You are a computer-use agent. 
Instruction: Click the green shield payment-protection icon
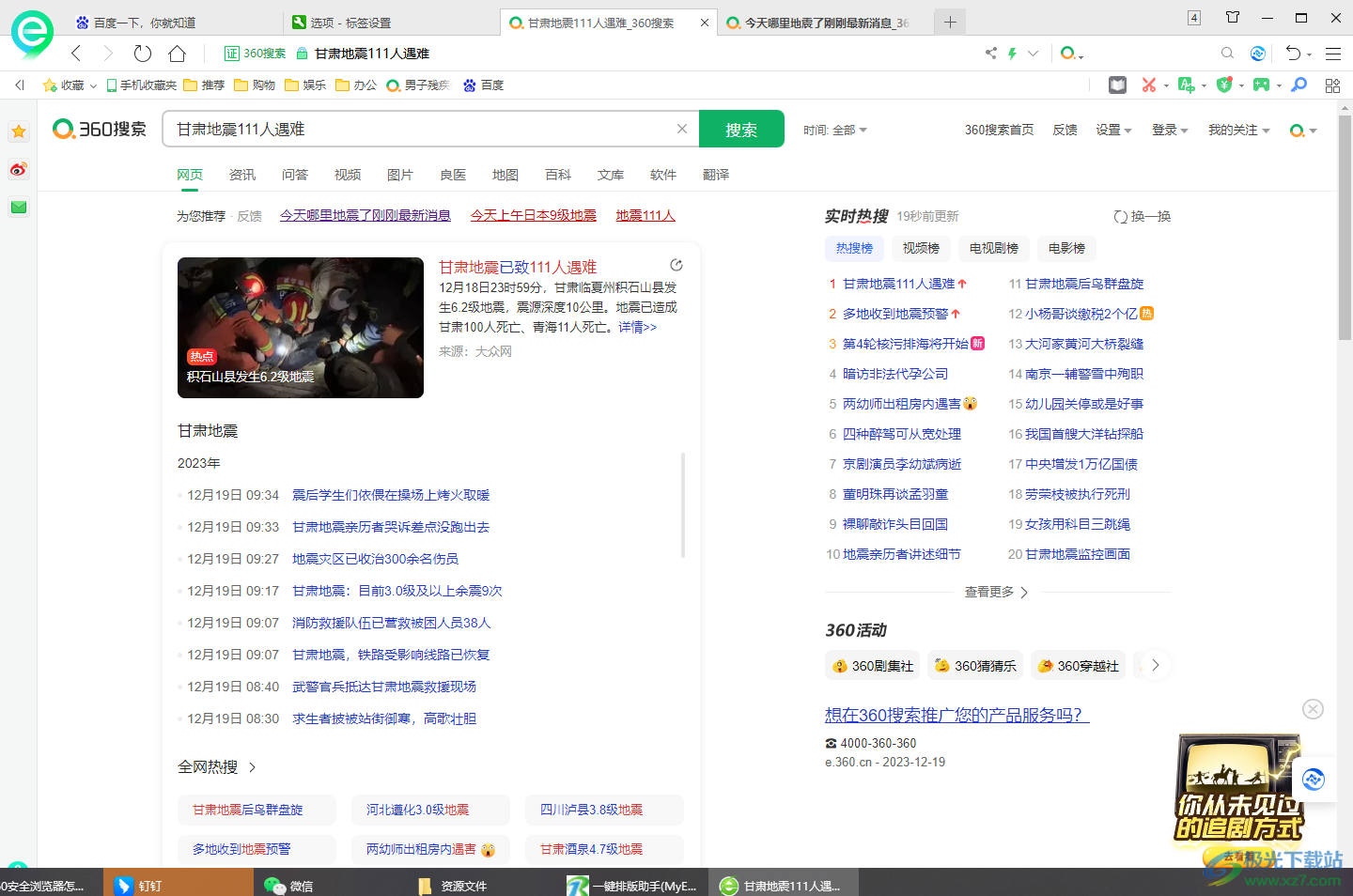pos(1223,85)
